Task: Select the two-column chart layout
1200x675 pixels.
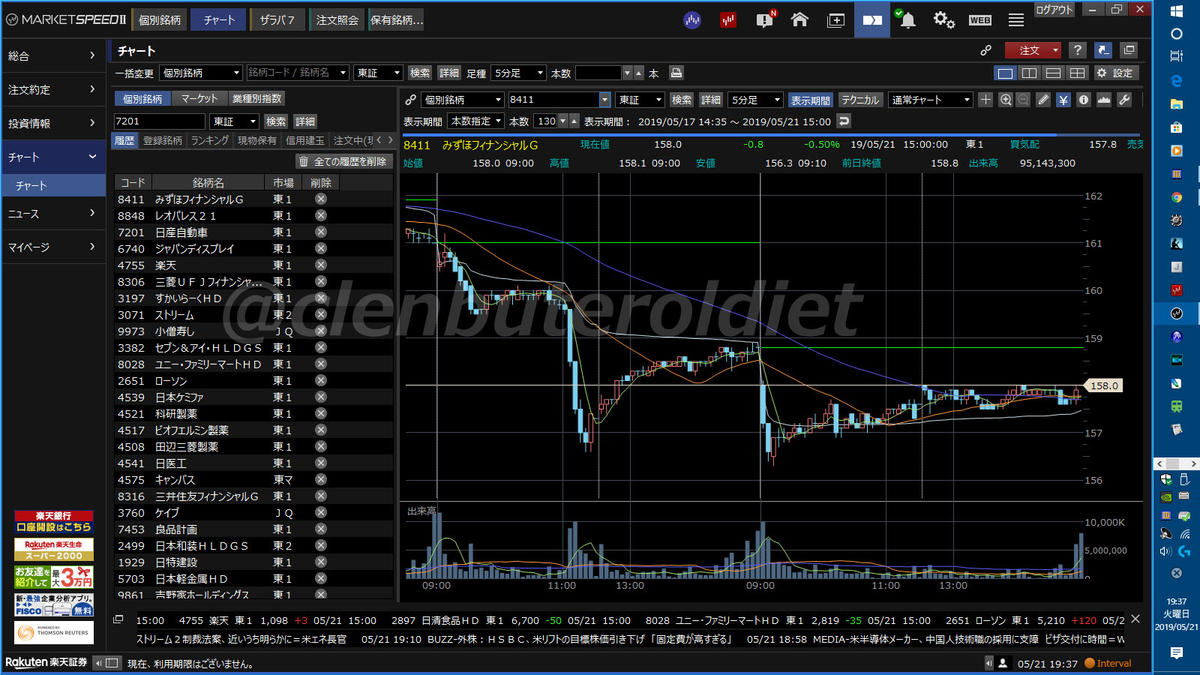Action: click(1029, 73)
